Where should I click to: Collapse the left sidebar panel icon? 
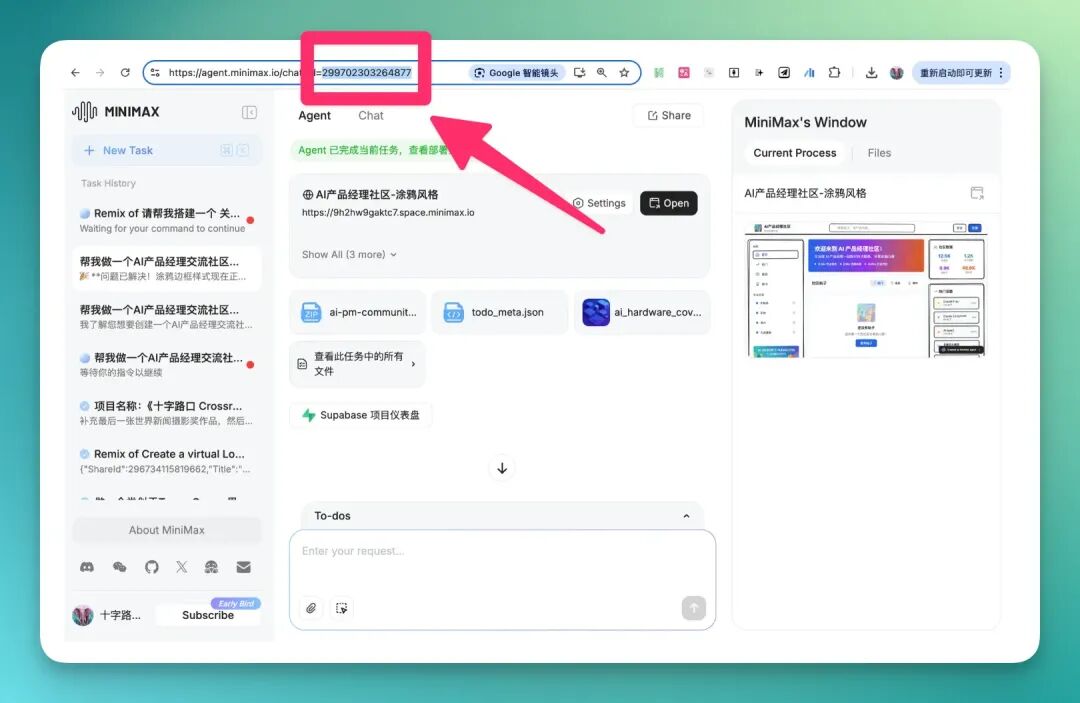249,112
